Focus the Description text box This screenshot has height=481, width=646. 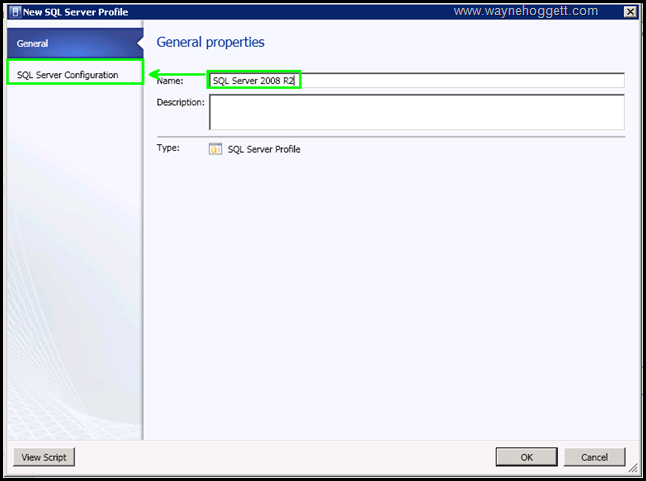417,112
